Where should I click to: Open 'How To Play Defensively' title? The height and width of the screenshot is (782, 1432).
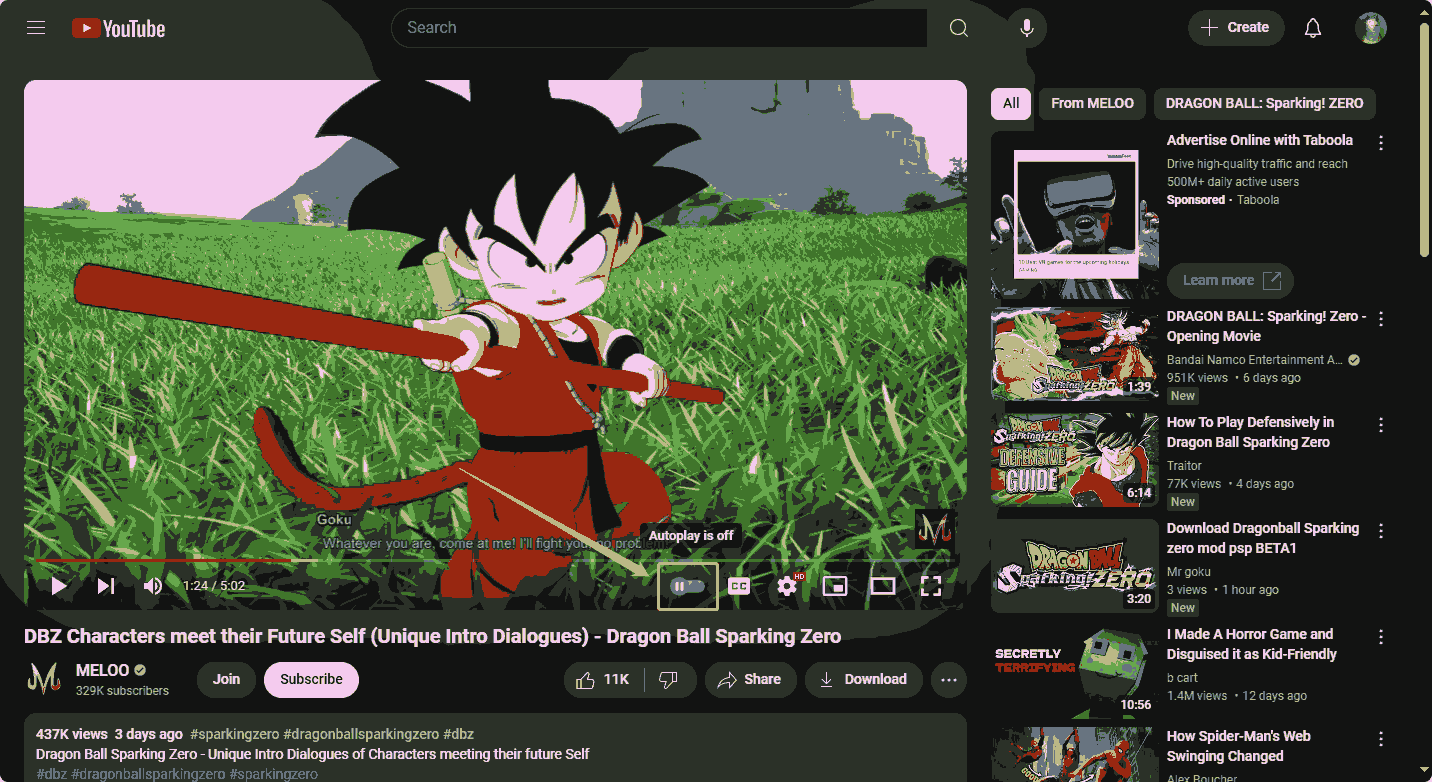point(1250,432)
